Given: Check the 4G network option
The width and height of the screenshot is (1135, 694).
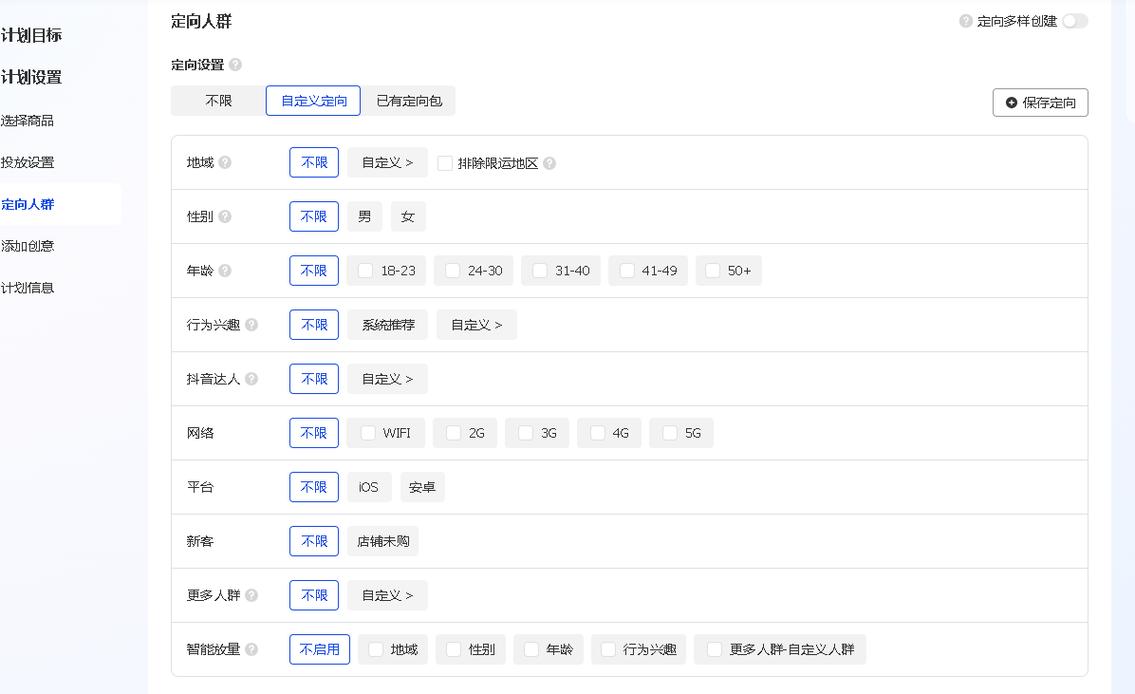Looking at the screenshot, I should 597,433.
